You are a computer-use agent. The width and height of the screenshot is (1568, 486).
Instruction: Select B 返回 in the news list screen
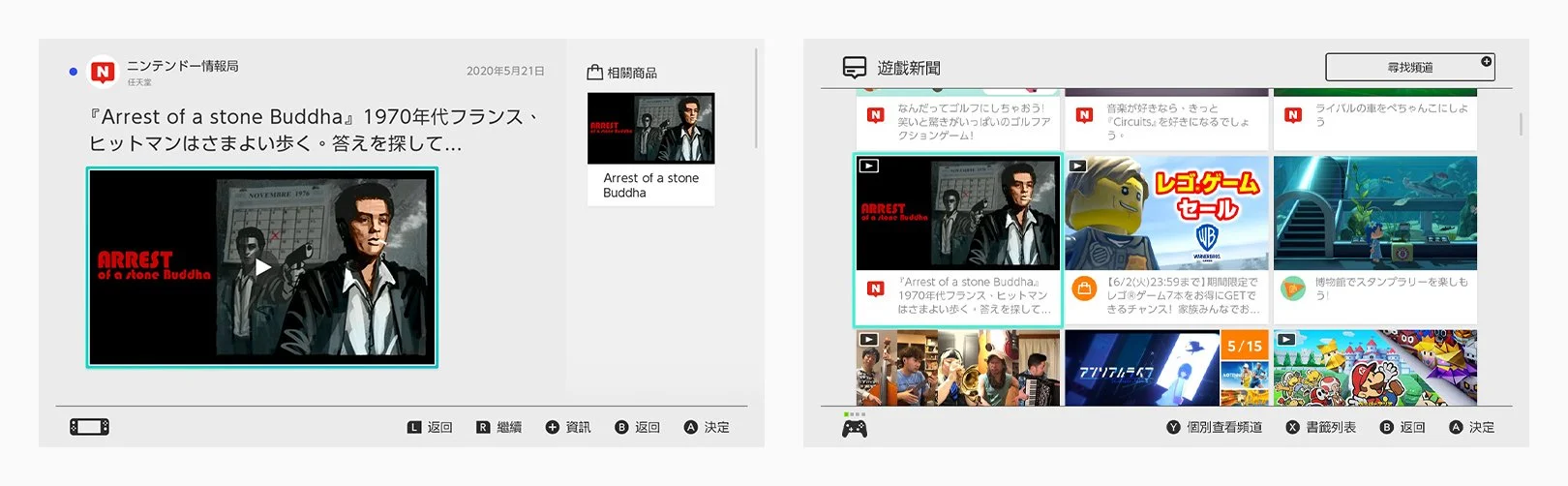pyautogui.click(x=1402, y=427)
